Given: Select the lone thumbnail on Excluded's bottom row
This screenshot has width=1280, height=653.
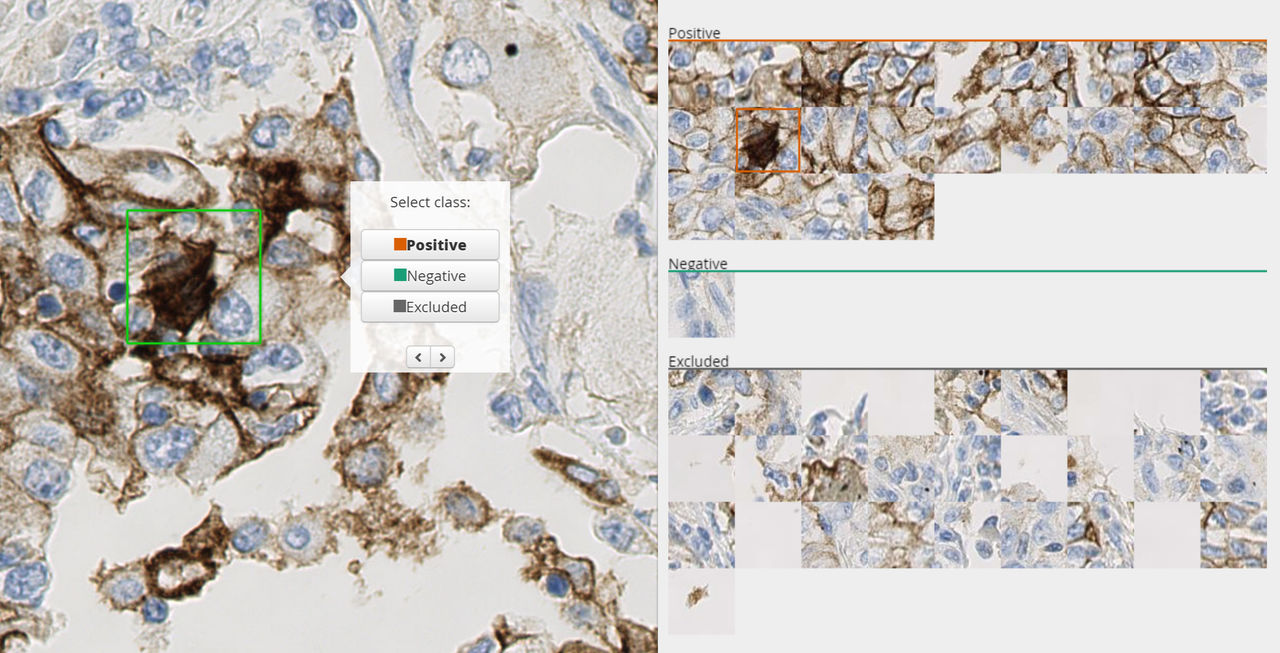Looking at the screenshot, I should (x=701, y=601).
